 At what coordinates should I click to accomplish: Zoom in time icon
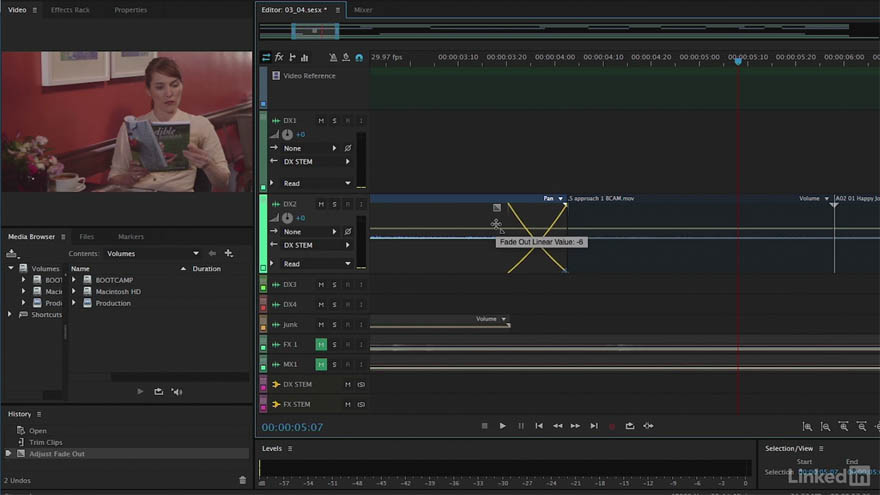(x=844, y=427)
